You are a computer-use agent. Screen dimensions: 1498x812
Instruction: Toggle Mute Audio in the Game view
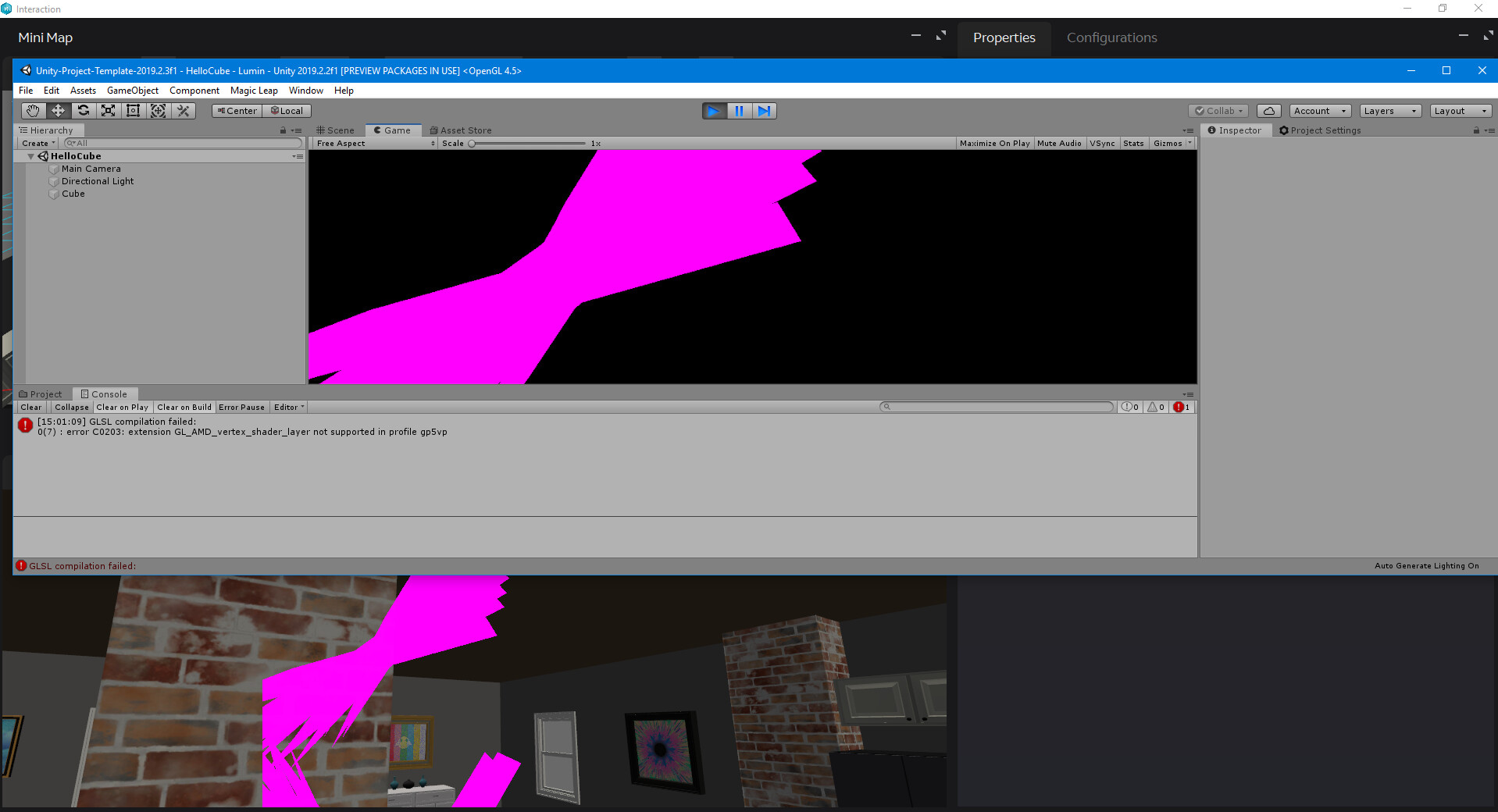(1059, 143)
